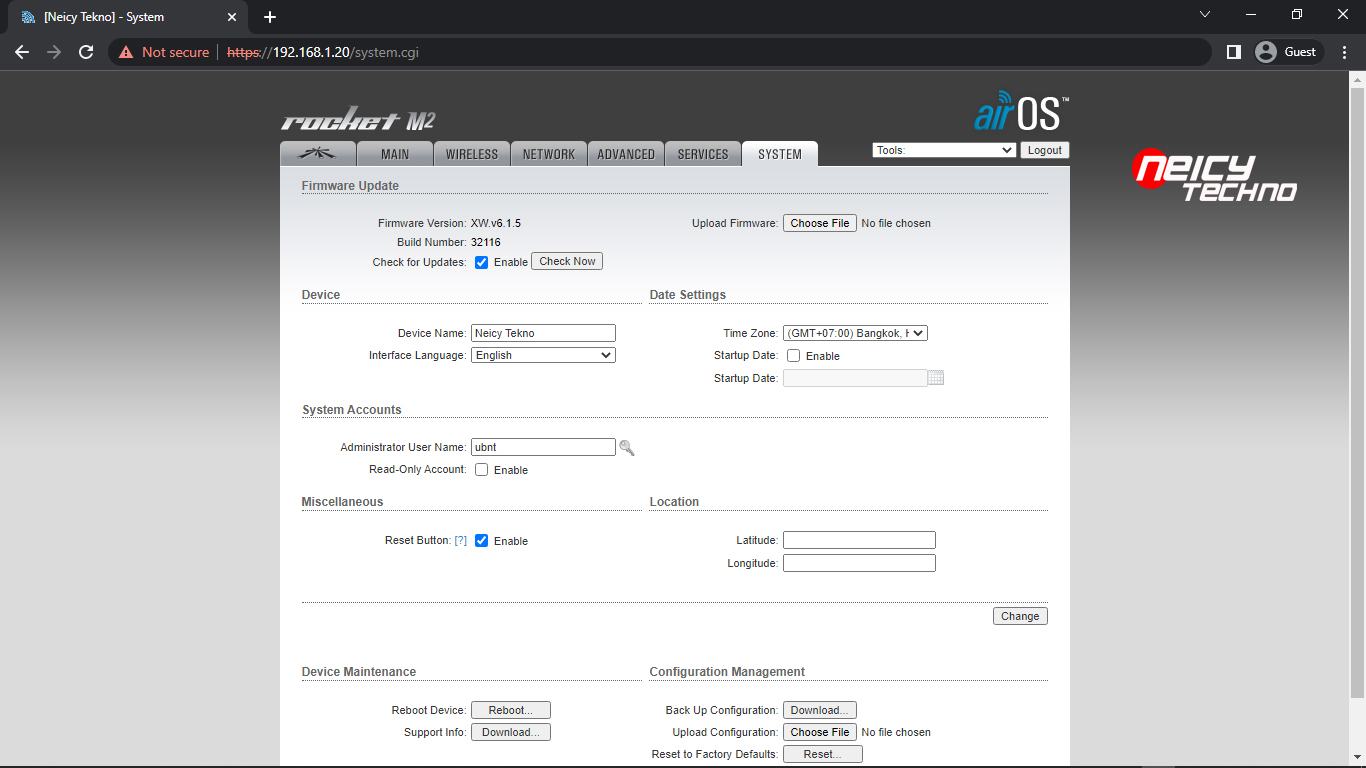Viewport: 1366px width, 768px height.
Task: Open the Time Zone dropdown
Action: (x=855, y=333)
